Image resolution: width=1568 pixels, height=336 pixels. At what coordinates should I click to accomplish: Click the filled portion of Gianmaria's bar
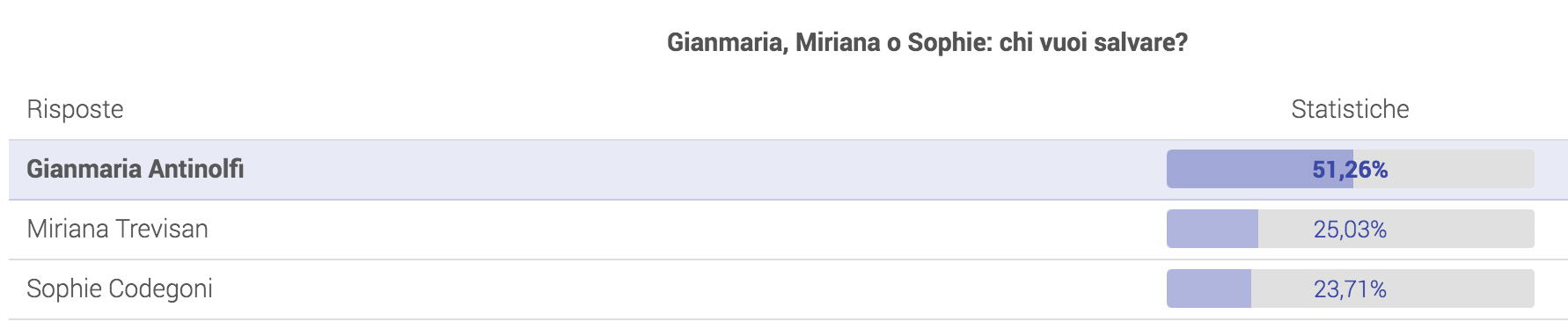point(1260,169)
